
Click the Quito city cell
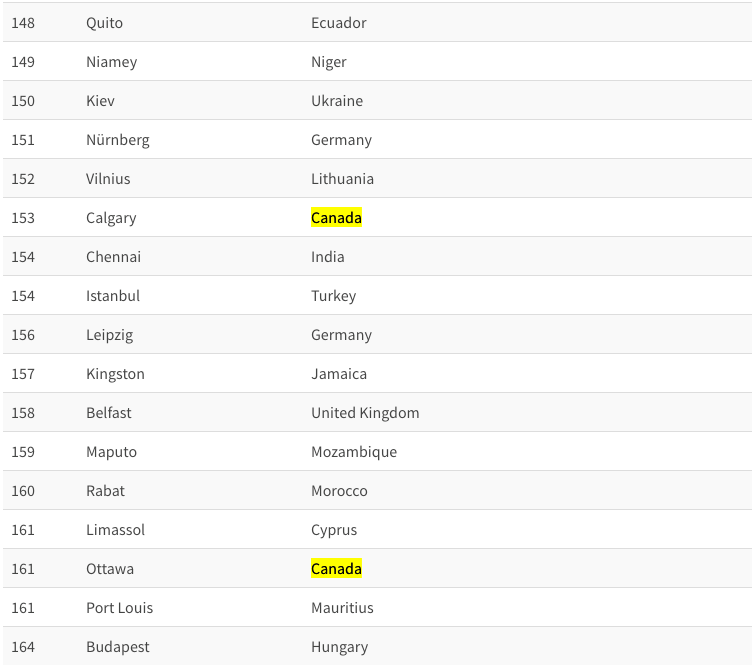[105, 23]
